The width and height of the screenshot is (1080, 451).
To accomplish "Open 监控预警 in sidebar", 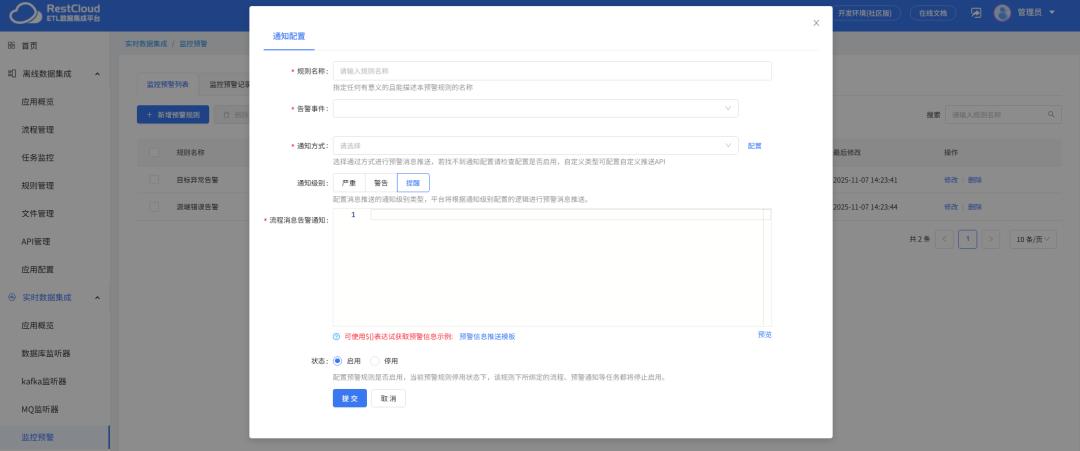I will [x=38, y=437].
